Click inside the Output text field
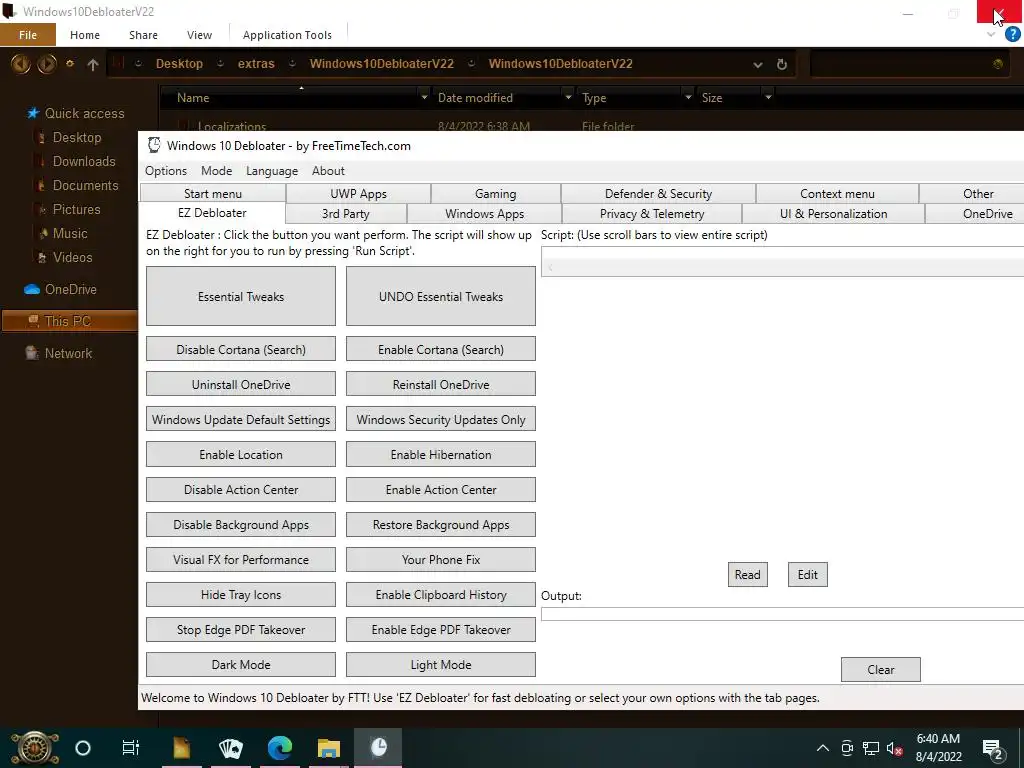 [x=782, y=614]
